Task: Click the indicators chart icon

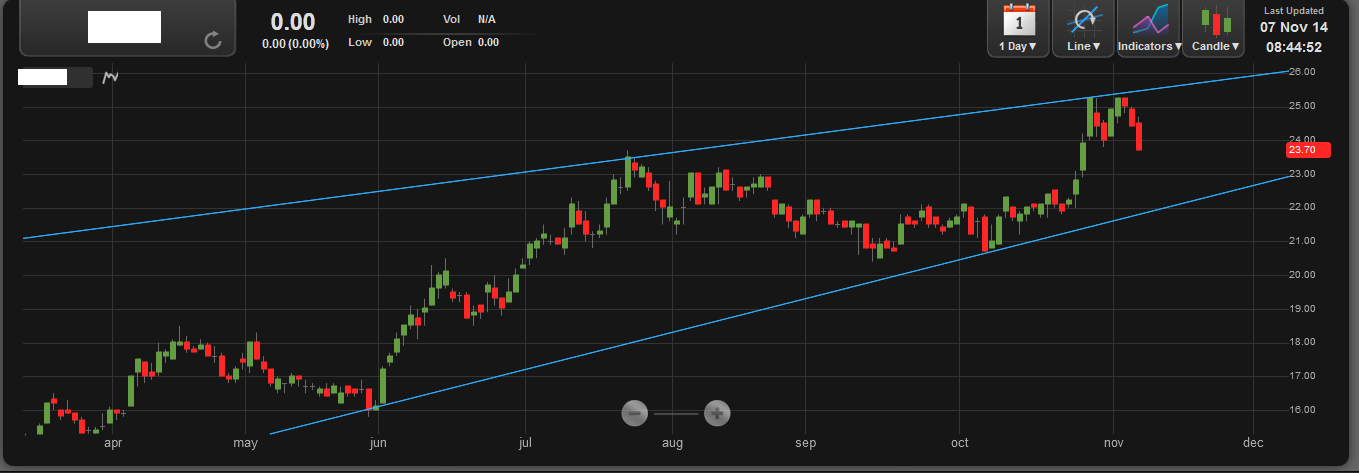Action: pyautogui.click(x=1149, y=20)
